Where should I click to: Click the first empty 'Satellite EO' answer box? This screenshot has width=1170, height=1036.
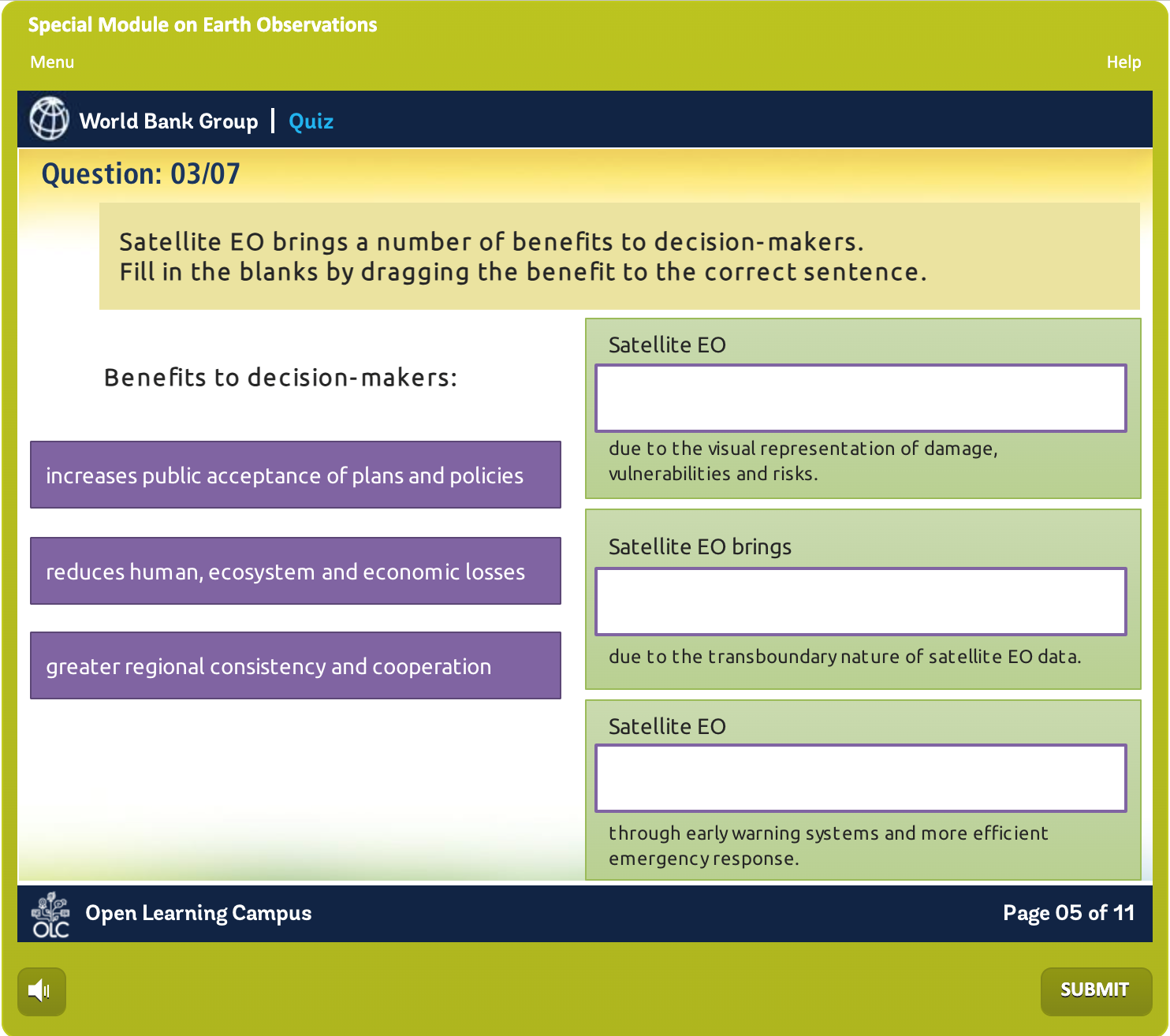tap(861, 397)
